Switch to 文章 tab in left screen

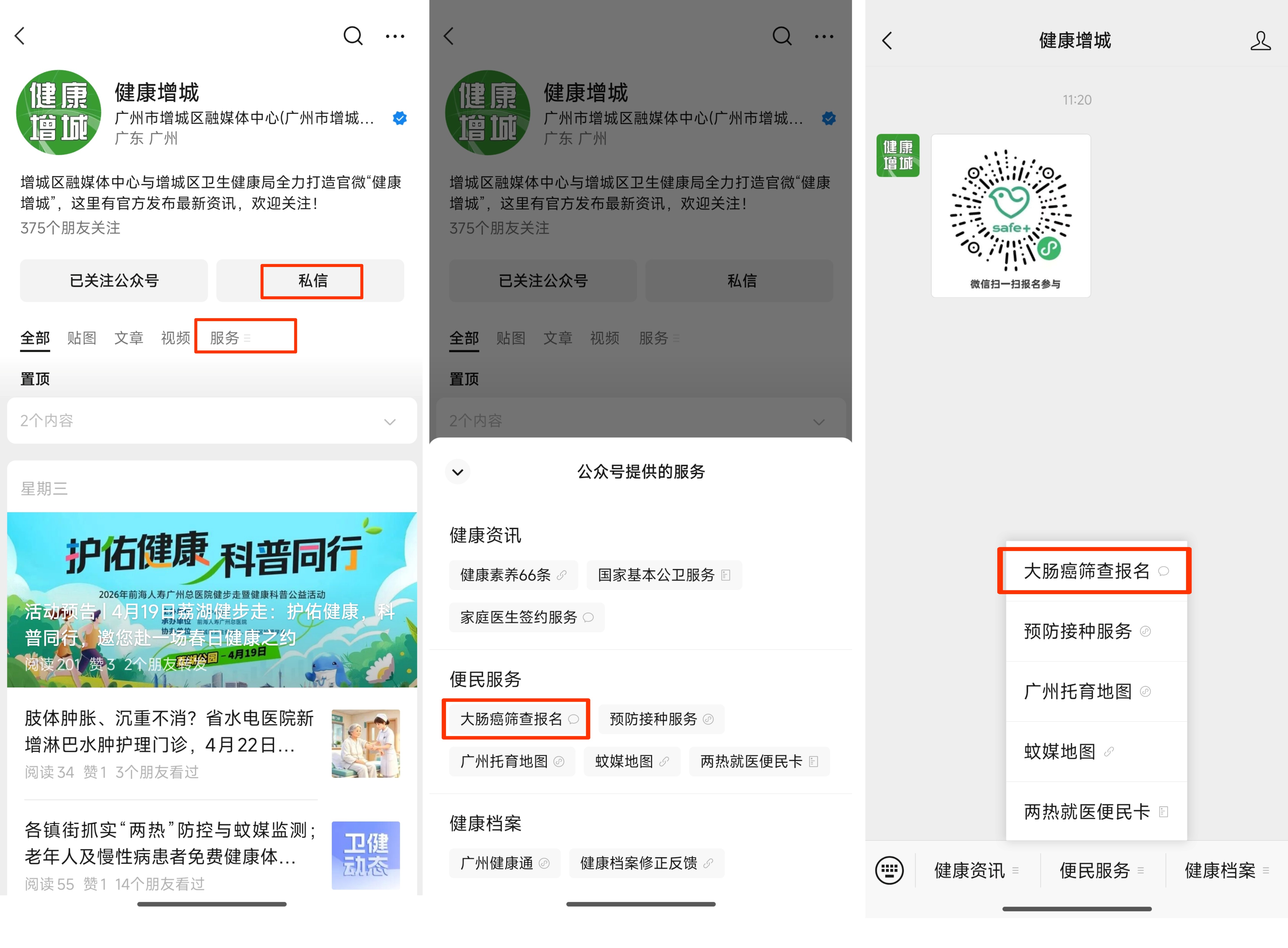tap(128, 337)
